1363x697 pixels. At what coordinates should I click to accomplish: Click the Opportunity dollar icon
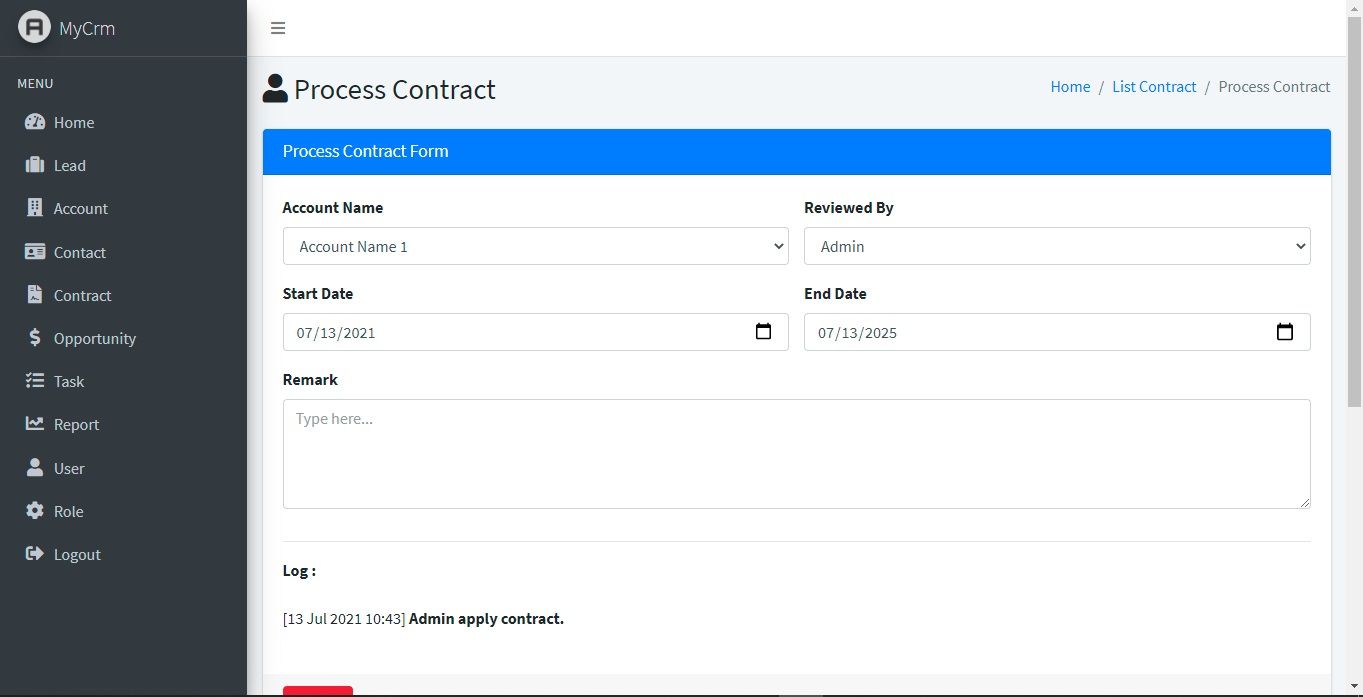click(35, 338)
